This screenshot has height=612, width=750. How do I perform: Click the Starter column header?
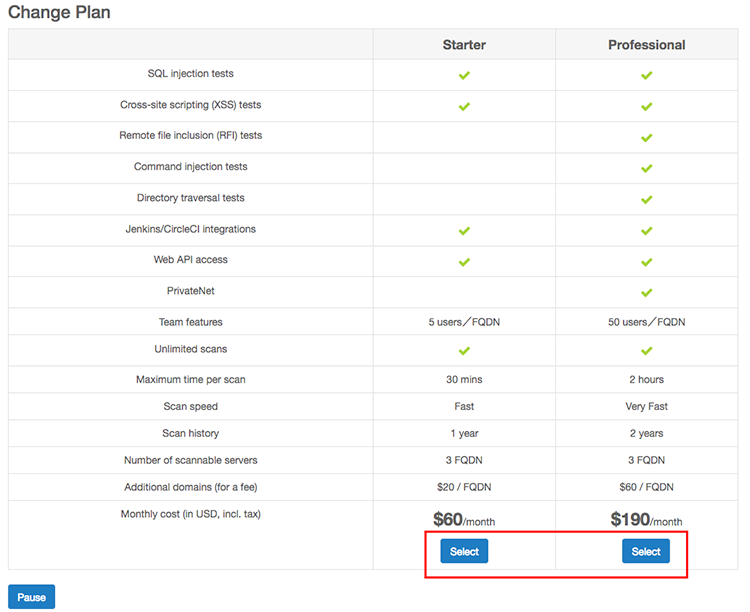(464, 45)
